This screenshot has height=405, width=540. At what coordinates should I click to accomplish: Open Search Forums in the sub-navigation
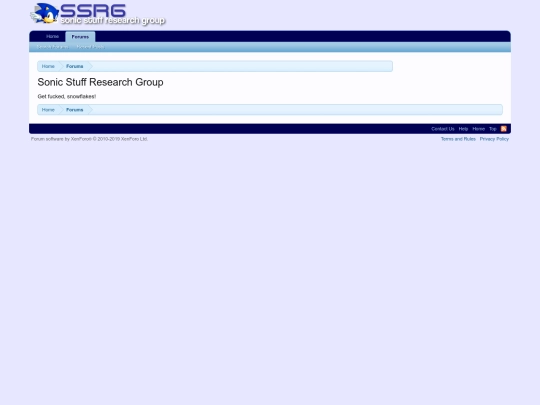pyautogui.click(x=53, y=47)
